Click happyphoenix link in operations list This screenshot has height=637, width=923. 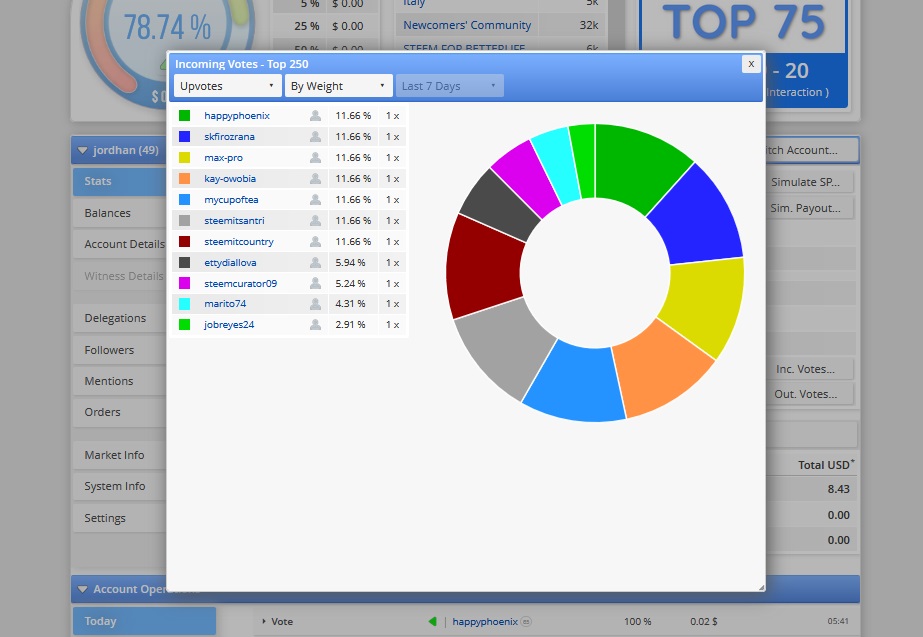pyautogui.click(x=485, y=622)
